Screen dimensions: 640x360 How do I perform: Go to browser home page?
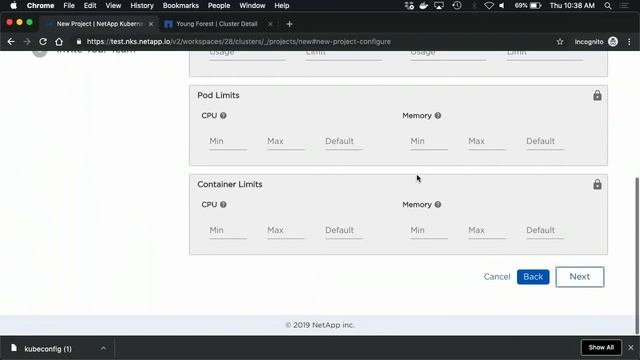click(59, 42)
